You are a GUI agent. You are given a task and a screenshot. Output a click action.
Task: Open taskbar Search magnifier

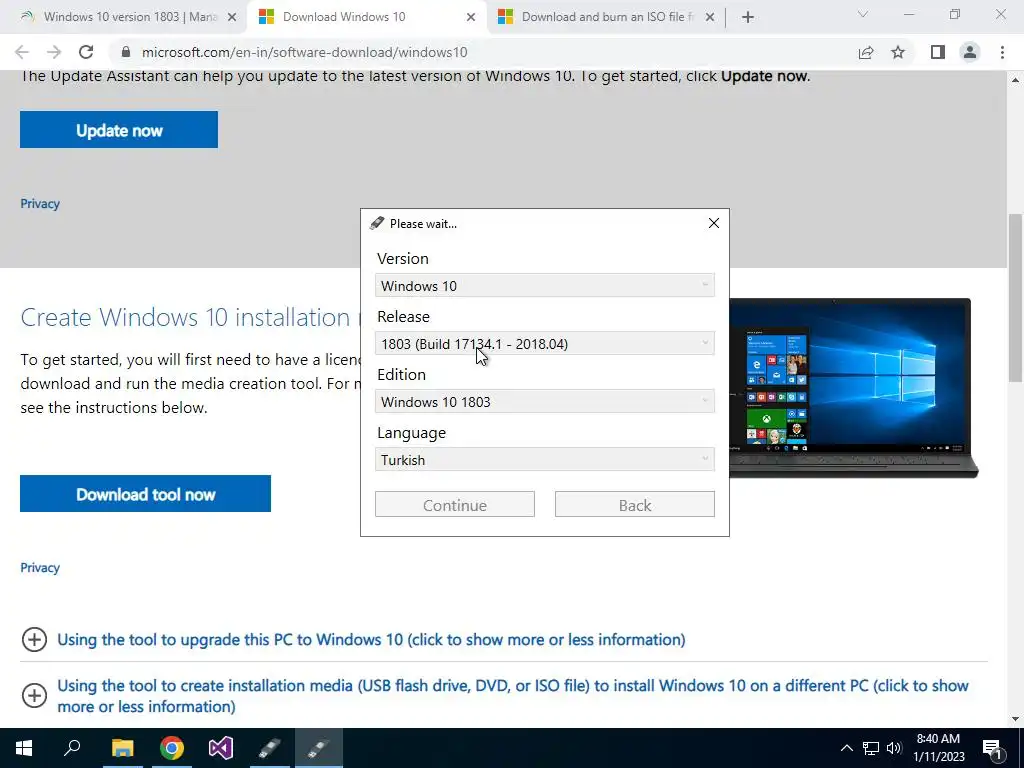[72, 748]
